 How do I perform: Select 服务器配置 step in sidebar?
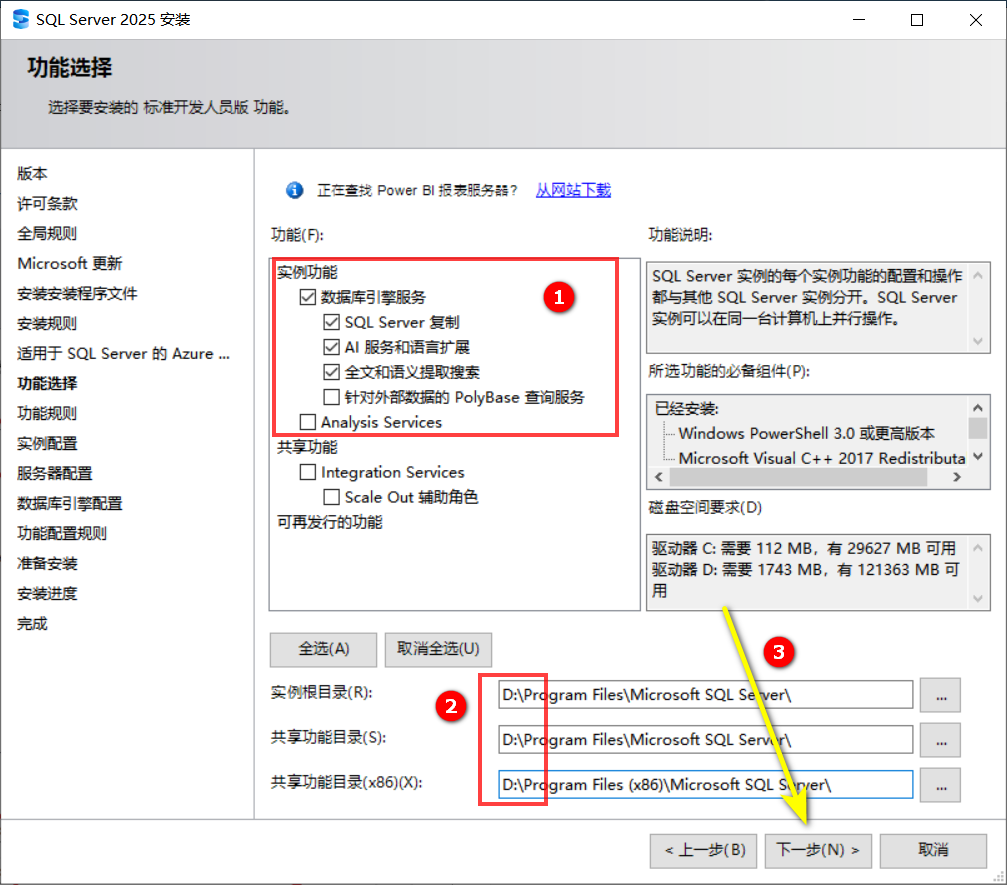[55, 473]
